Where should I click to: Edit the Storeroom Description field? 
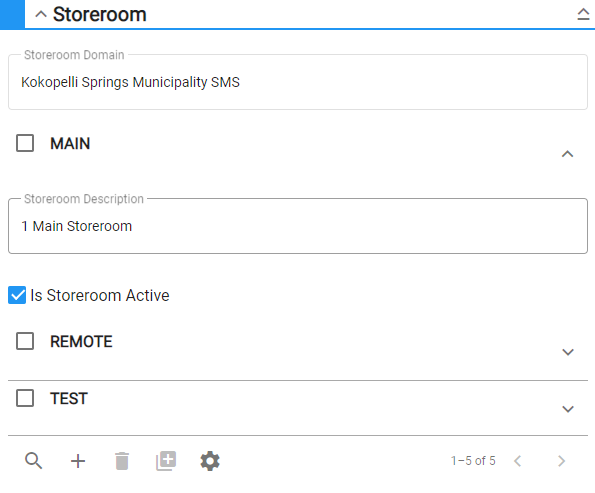298,226
